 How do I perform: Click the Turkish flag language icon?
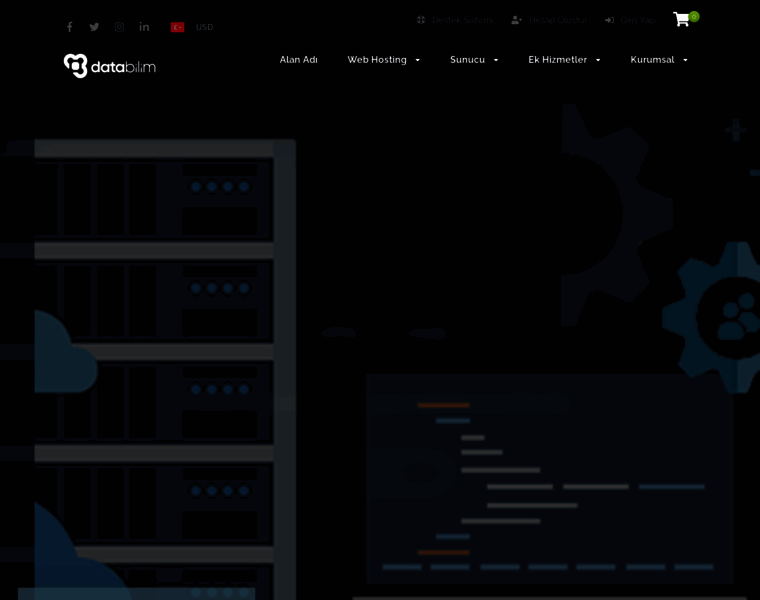[177, 27]
